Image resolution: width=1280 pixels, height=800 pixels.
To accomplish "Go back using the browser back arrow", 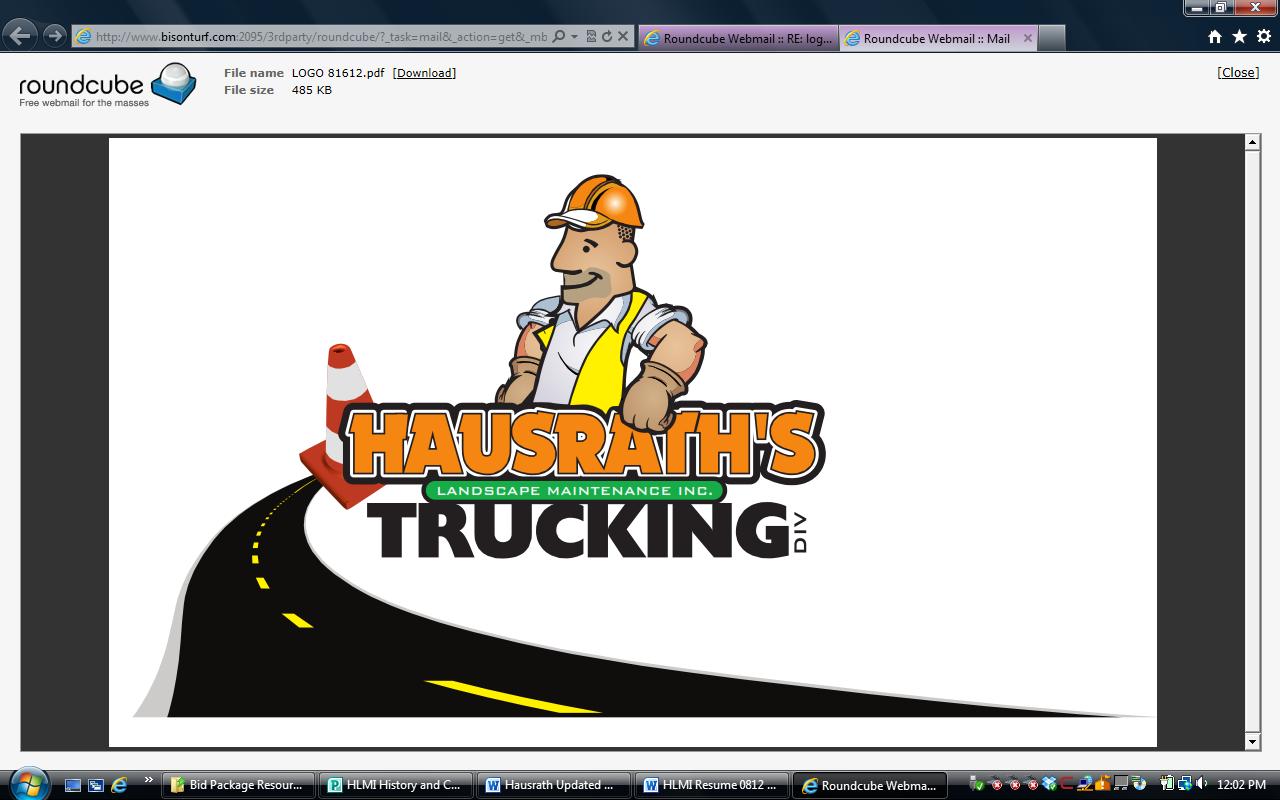I will [x=19, y=36].
